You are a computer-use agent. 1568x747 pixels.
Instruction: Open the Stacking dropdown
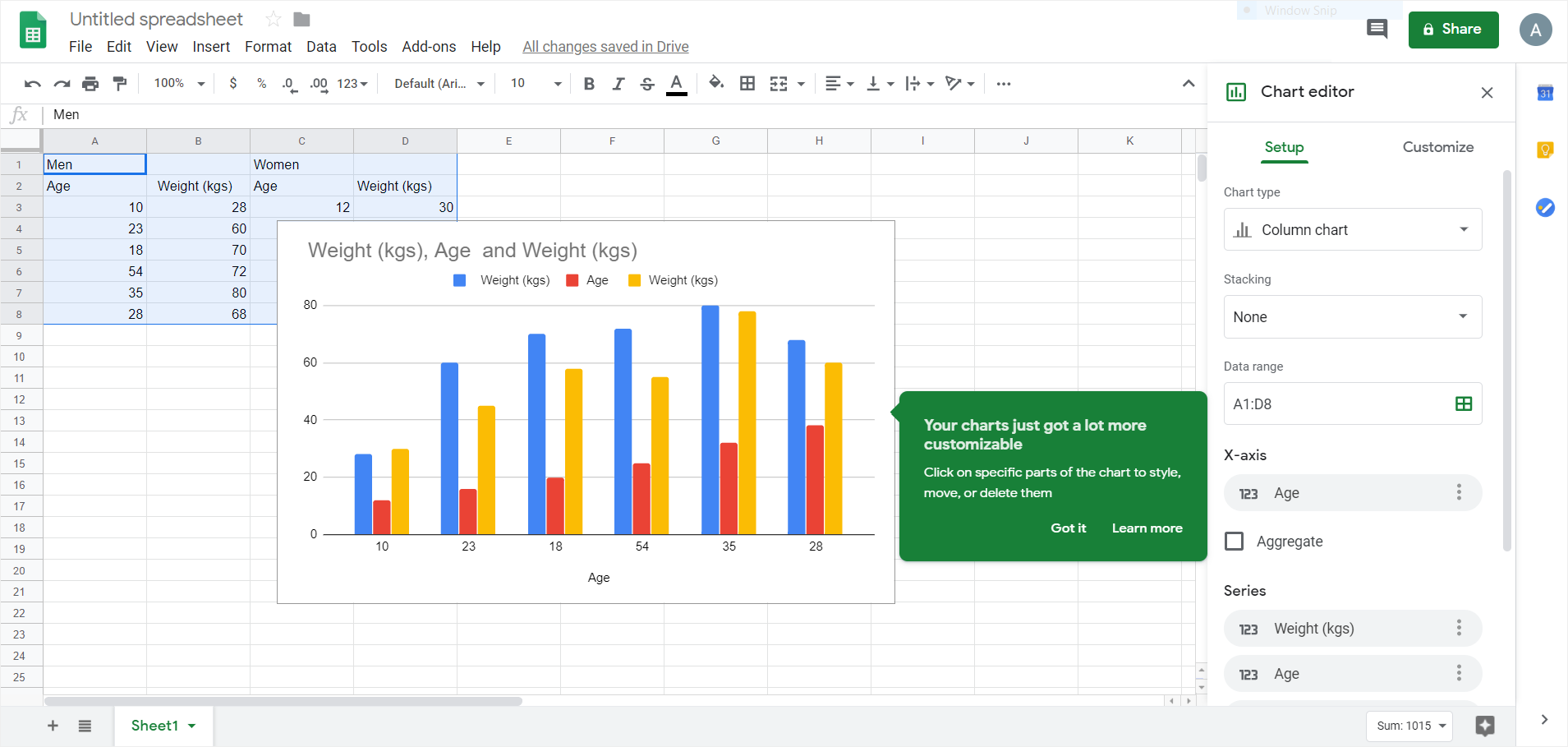1351,316
